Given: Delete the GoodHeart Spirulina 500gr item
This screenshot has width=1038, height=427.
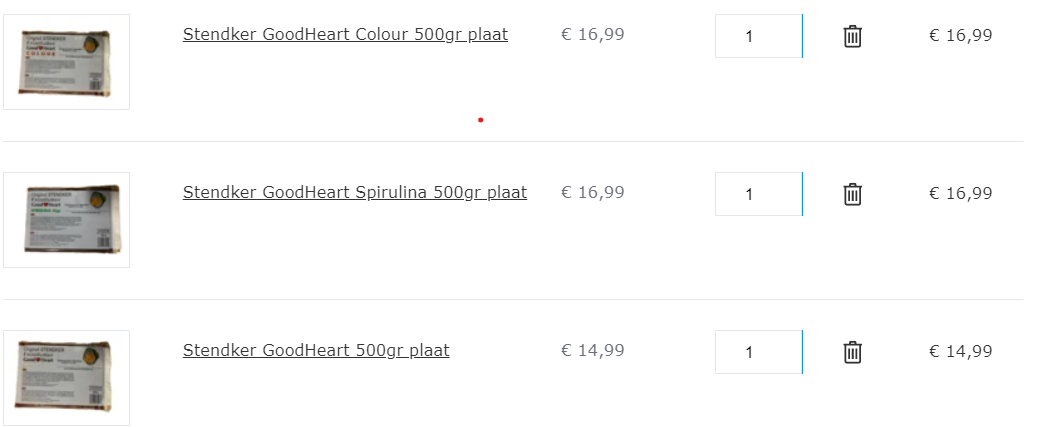Looking at the screenshot, I should [852, 194].
